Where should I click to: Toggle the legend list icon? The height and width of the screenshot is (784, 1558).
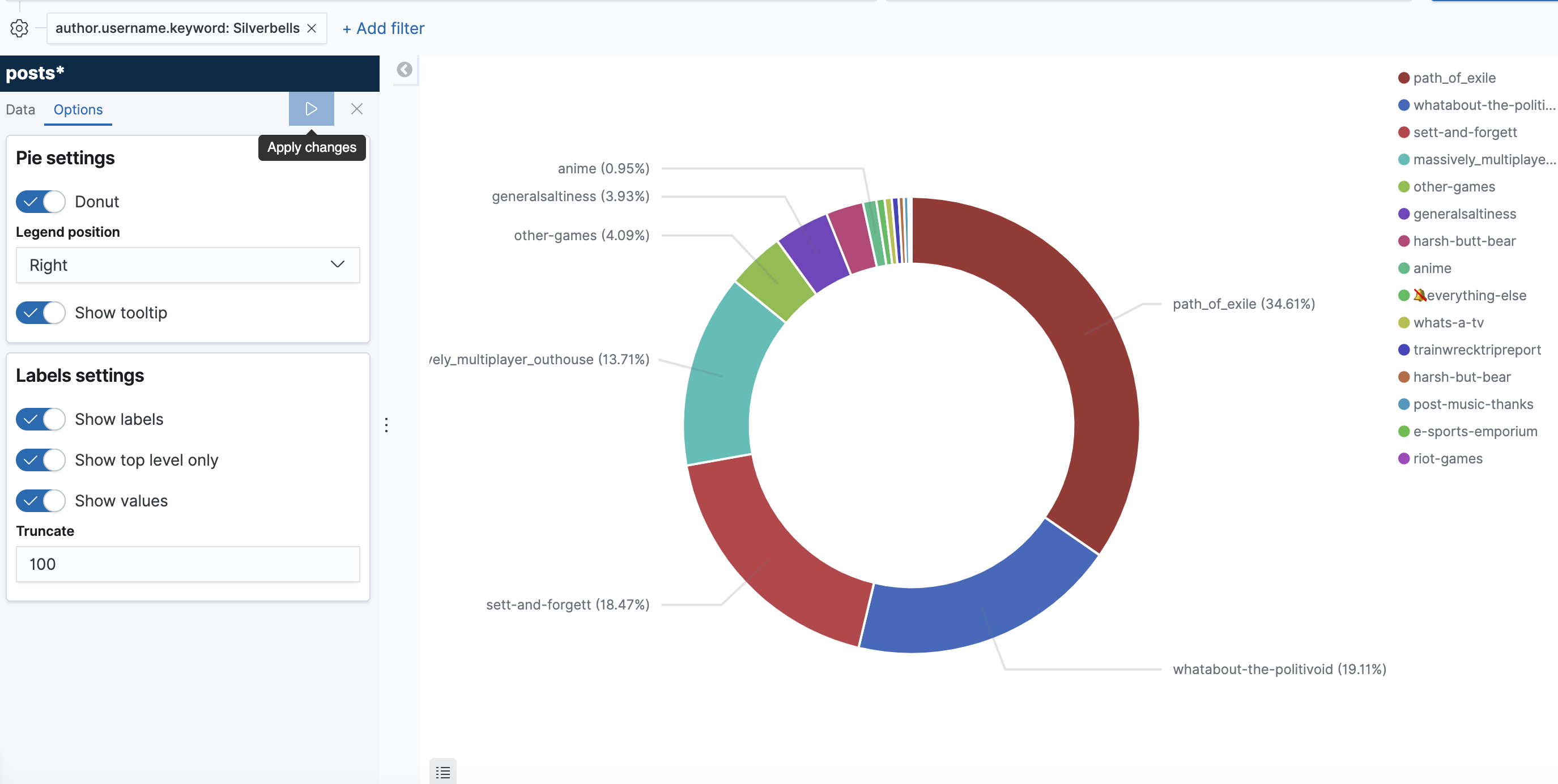[x=442, y=772]
